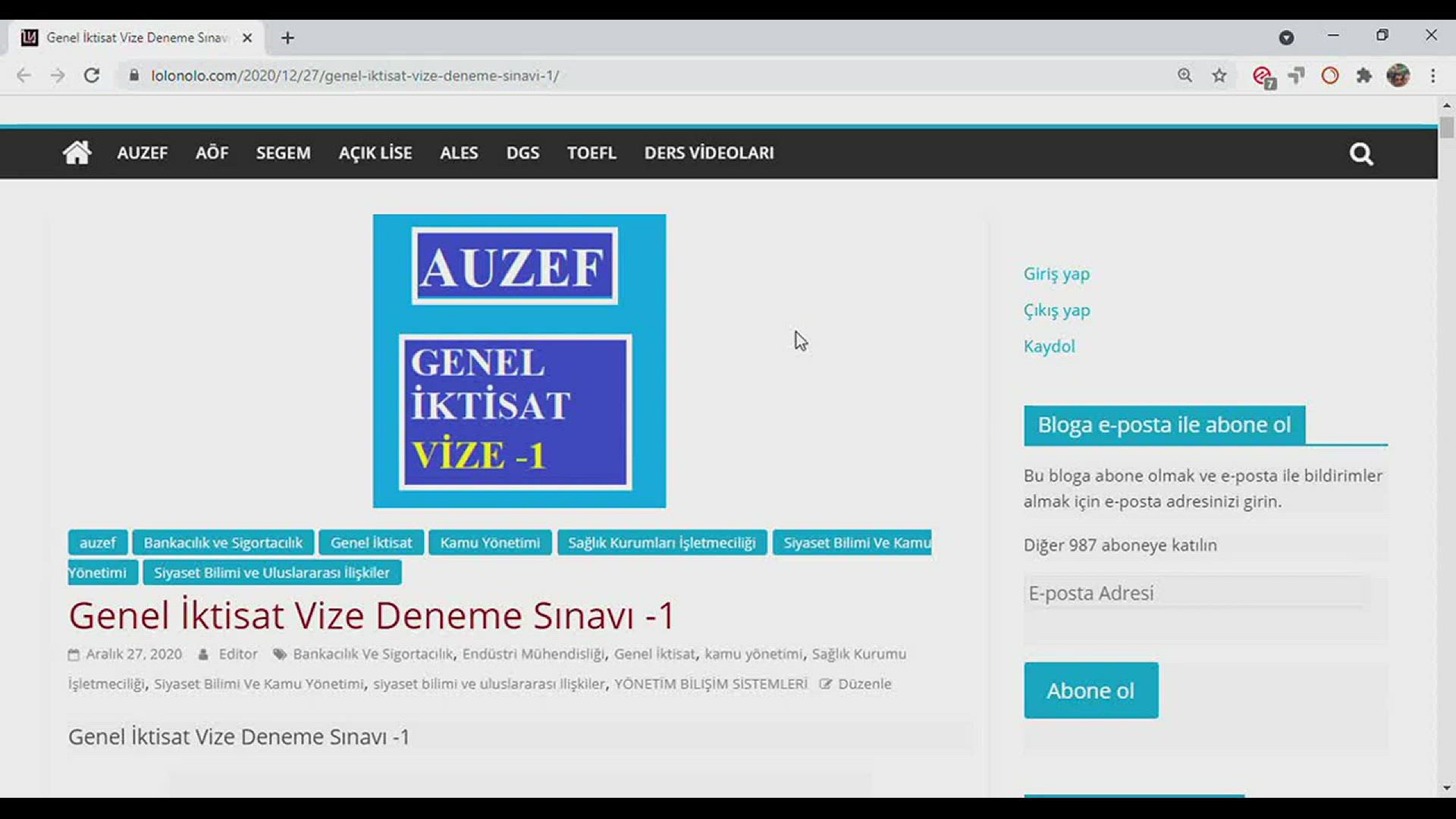This screenshot has width=1456, height=819.
Task: Click the Kamu Yönetimi category tag
Action: coord(490,543)
